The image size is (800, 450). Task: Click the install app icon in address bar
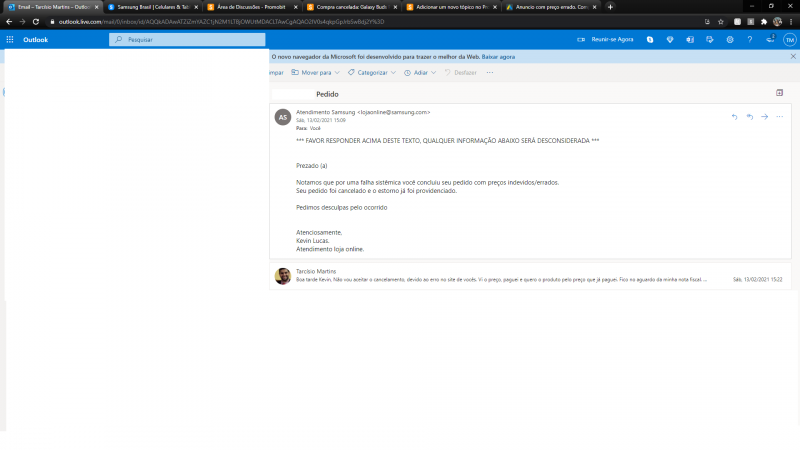point(707,22)
